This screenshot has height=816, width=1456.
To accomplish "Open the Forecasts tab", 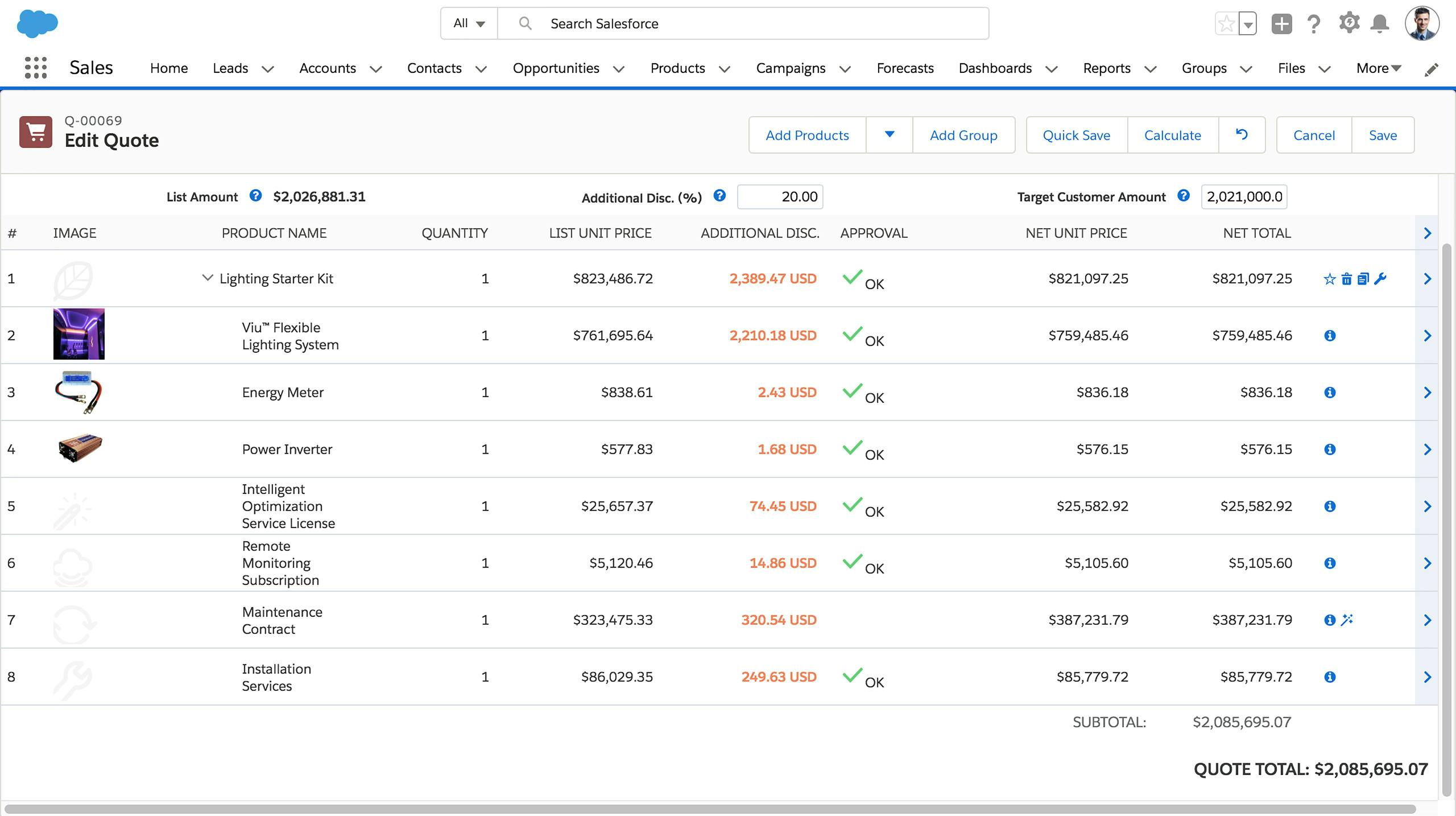I will coord(905,68).
